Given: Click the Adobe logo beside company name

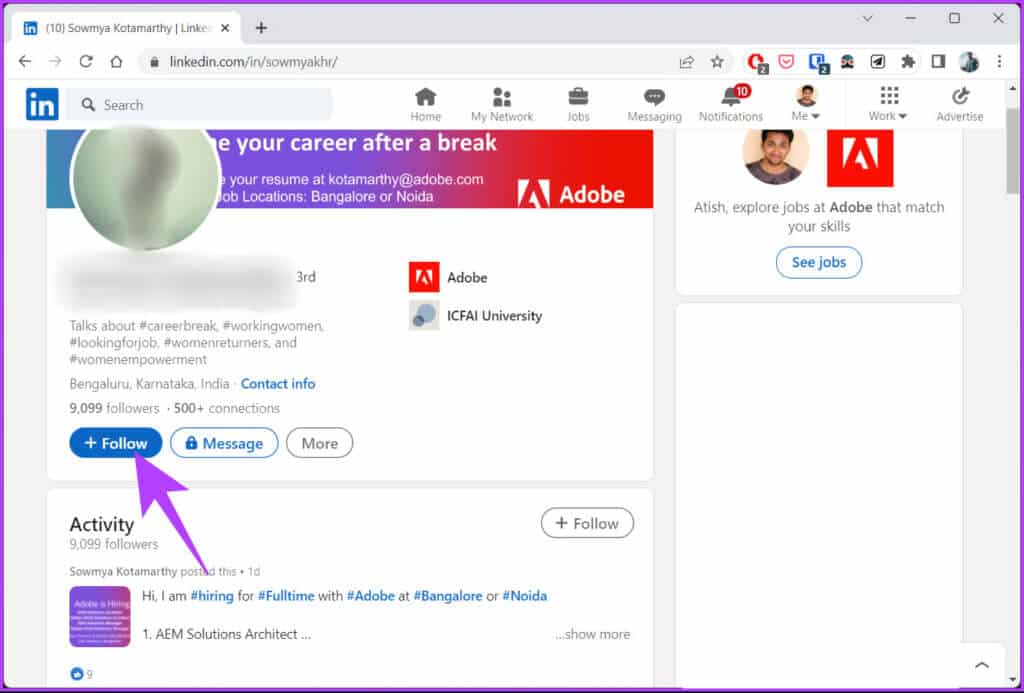Looking at the screenshot, I should (424, 277).
